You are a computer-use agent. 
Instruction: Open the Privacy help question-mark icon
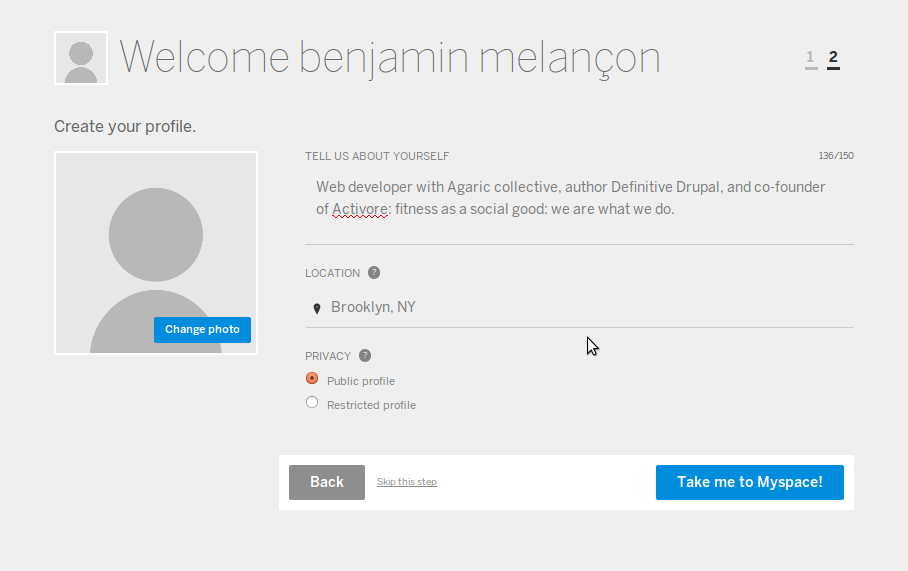pyautogui.click(x=365, y=356)
